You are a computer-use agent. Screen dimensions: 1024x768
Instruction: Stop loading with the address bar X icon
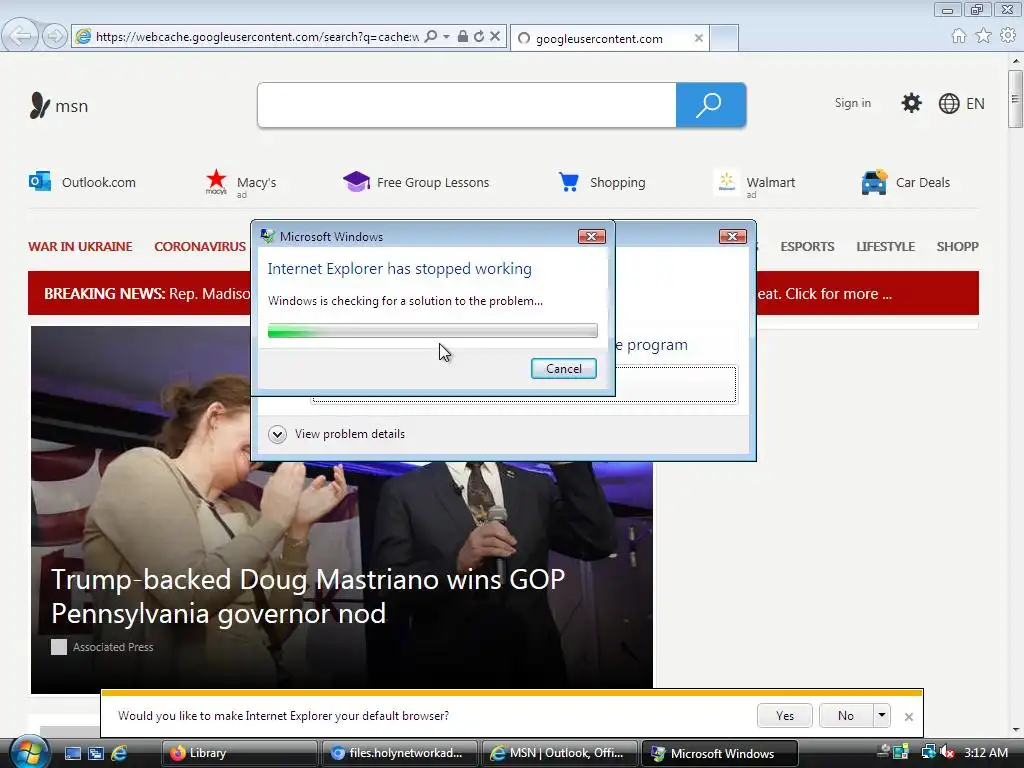tap(495, 36)
